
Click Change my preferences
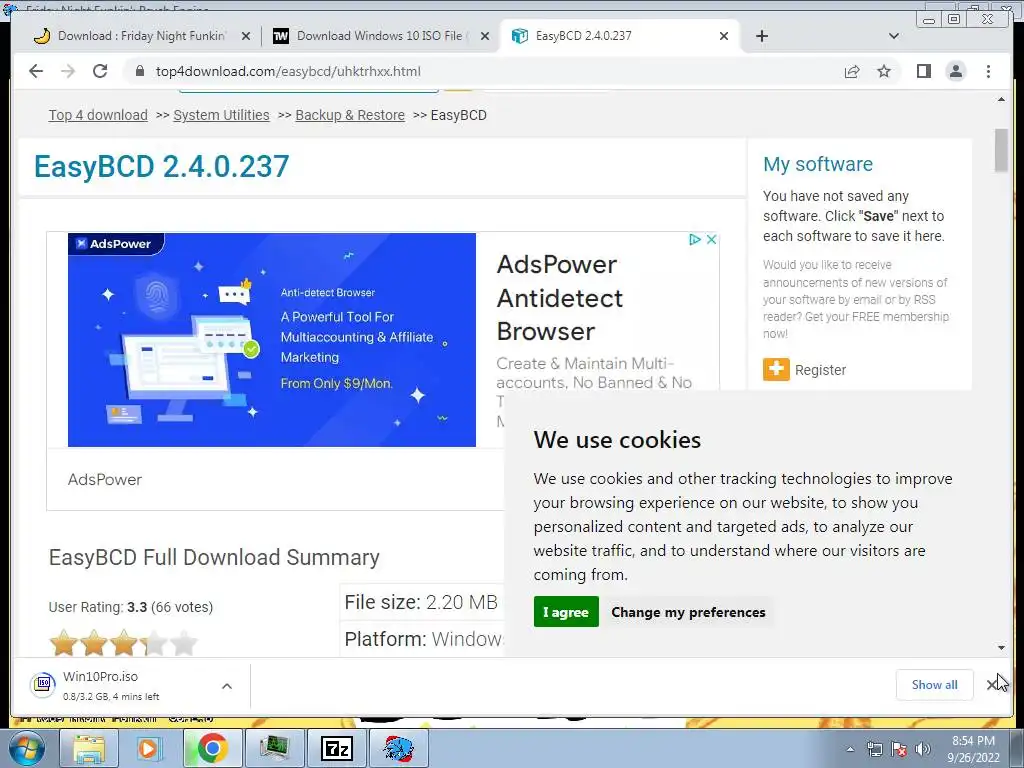coord(688,612)
